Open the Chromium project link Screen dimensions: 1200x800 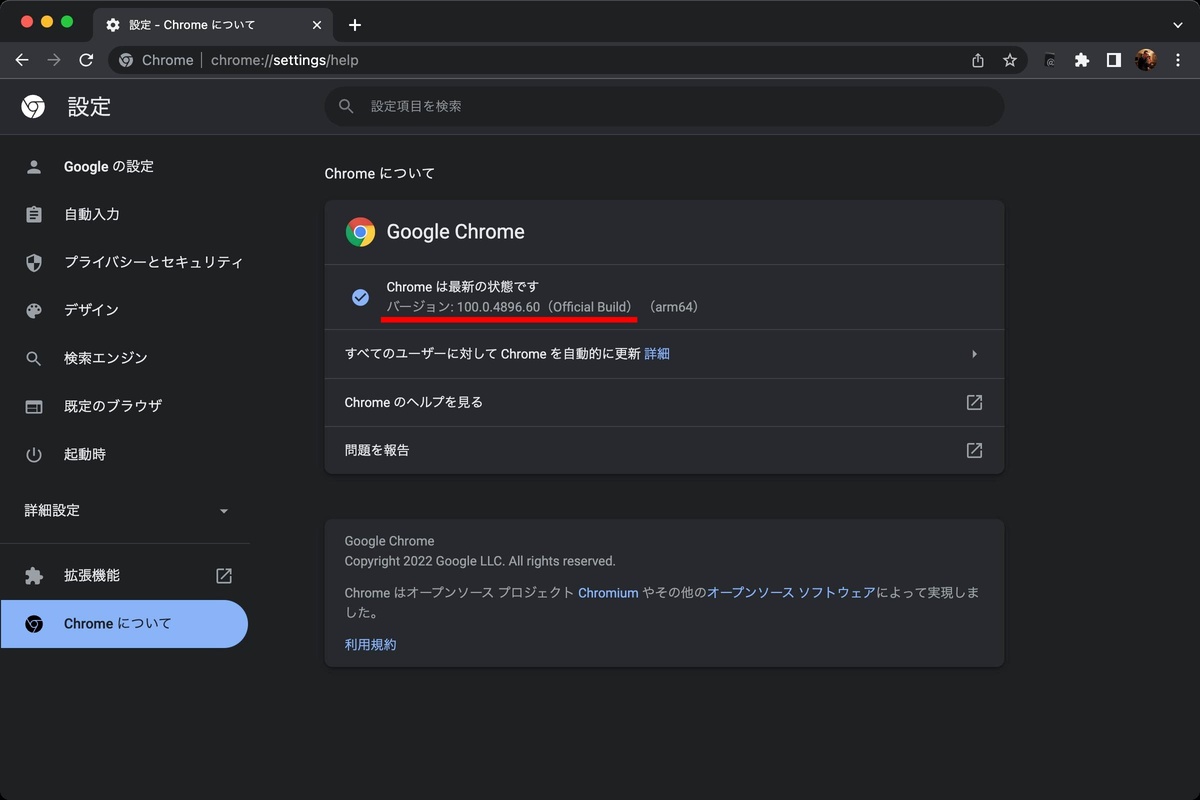pyautogui.click(x=608, y=593)
